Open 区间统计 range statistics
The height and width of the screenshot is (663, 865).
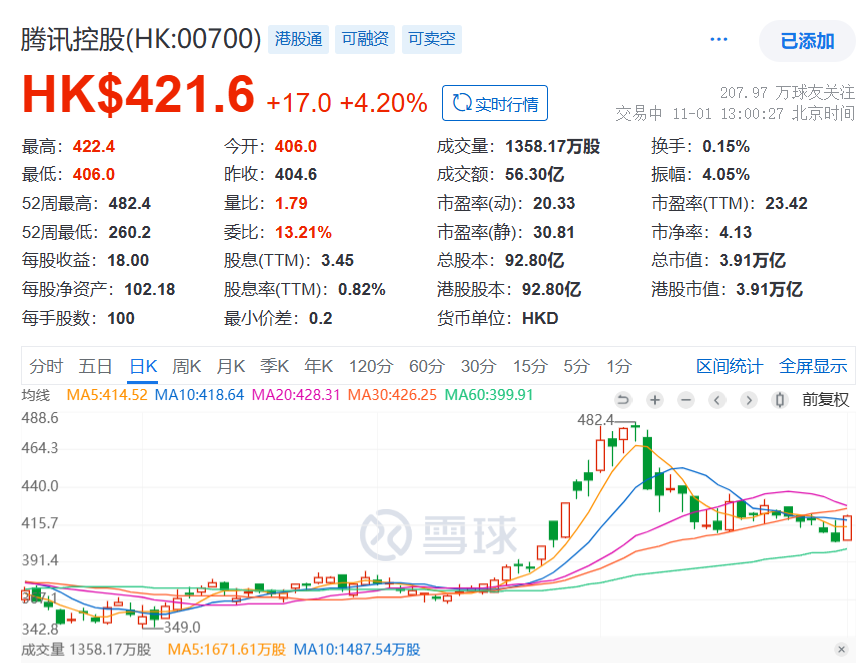pos(729,366)
